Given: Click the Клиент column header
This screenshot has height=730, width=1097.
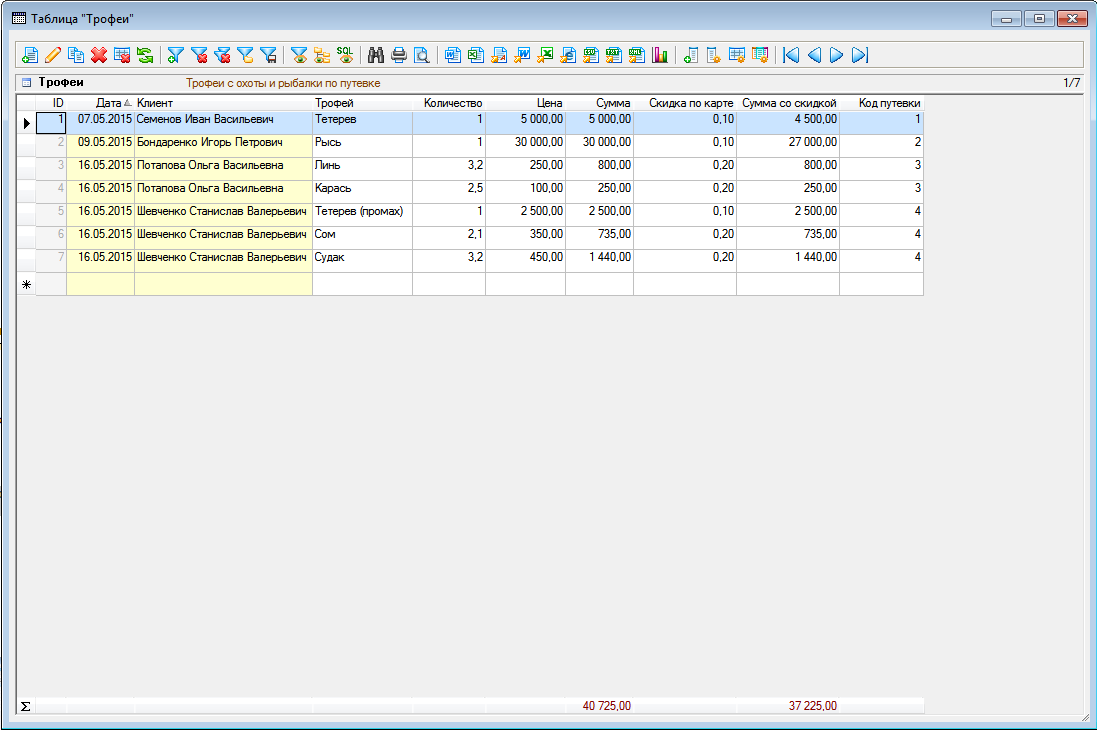Looking at the screenshot, I should (222, 103).
